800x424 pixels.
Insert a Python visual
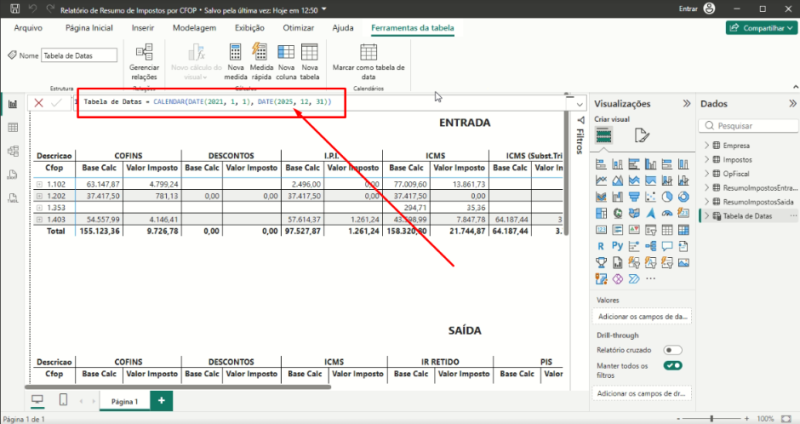[x=617, y=246]
